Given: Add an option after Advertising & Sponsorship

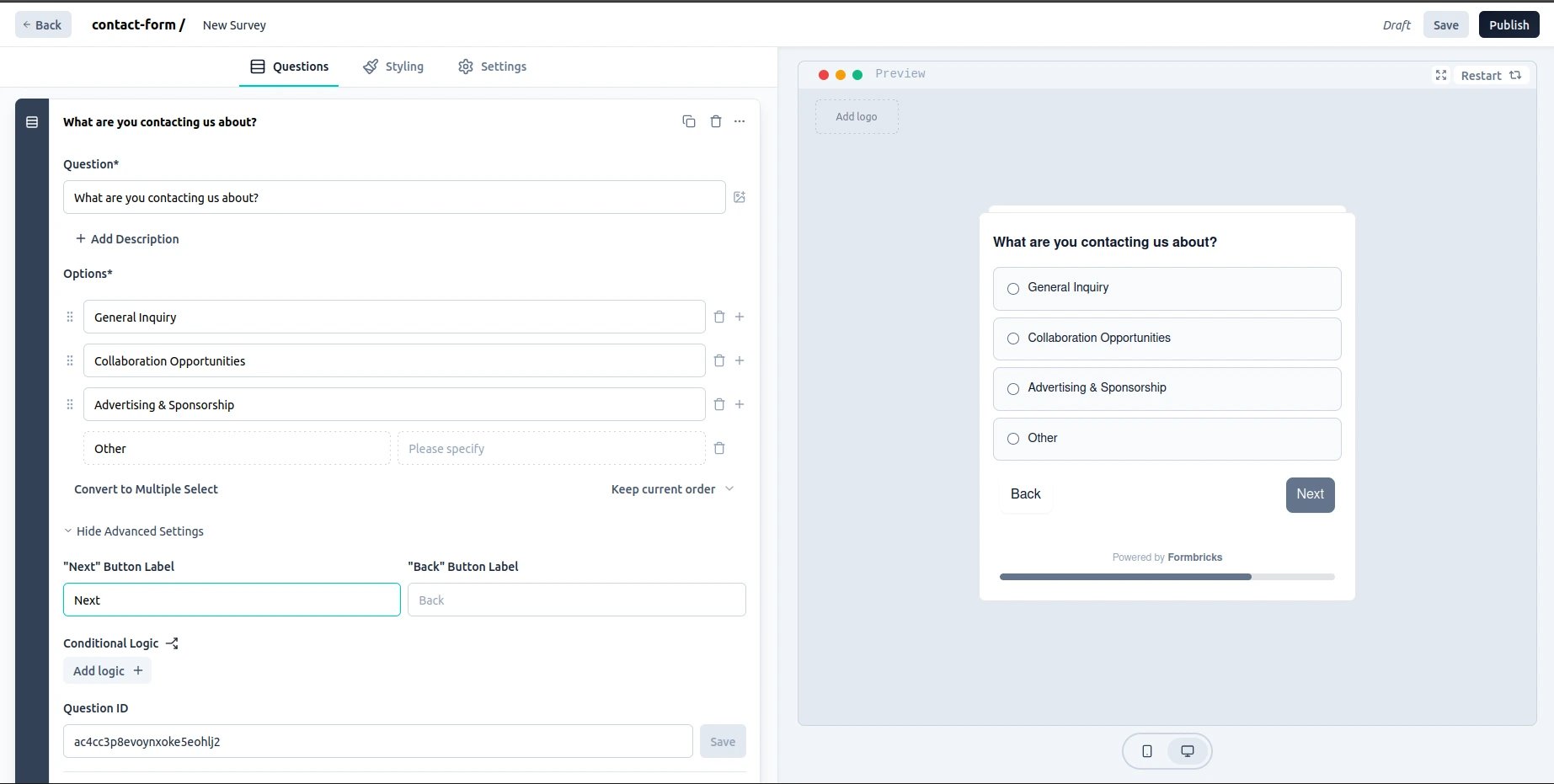Looking at the screenshot, I should (740, 404).
